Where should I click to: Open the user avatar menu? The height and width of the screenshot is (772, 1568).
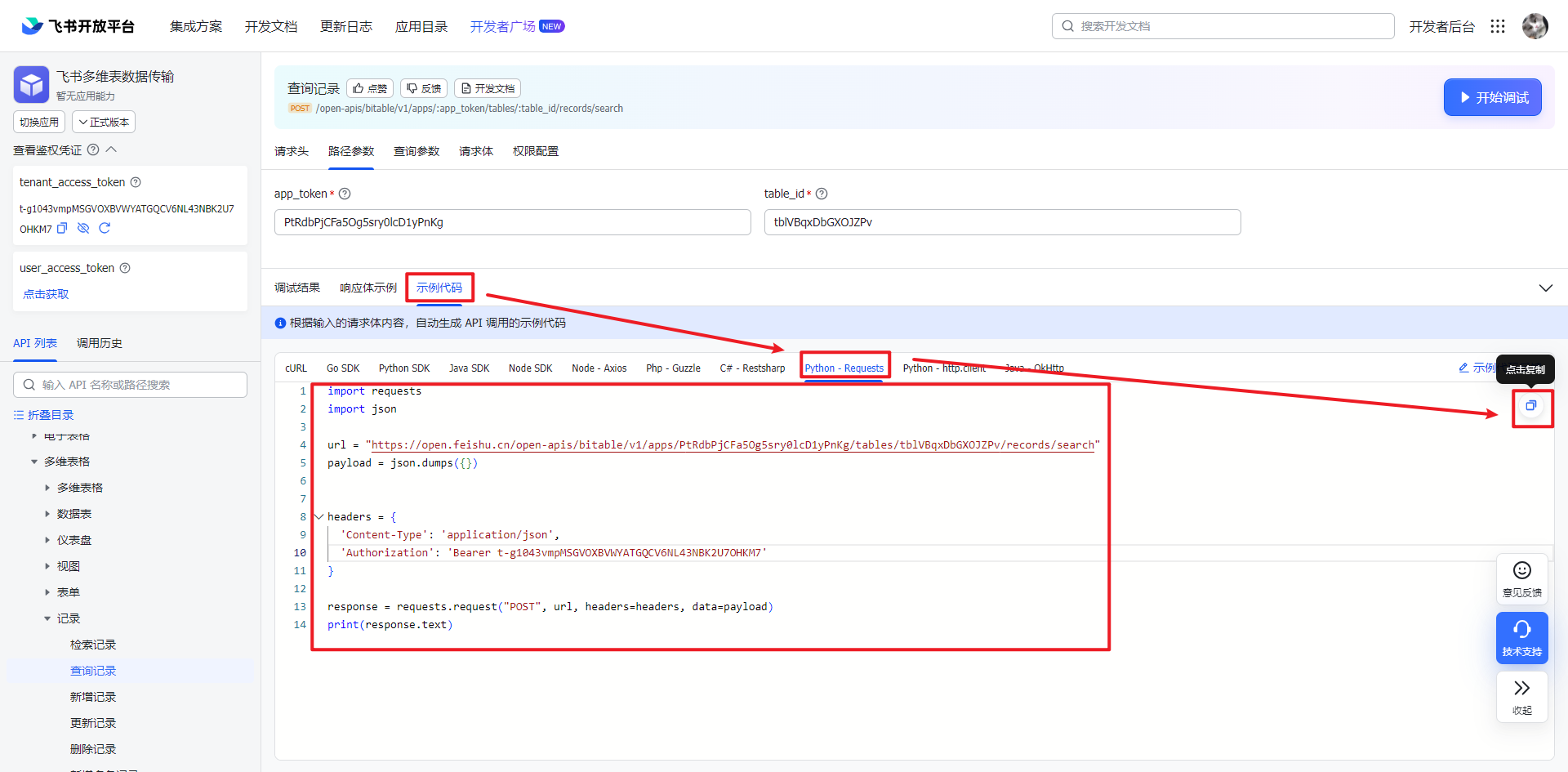pos(1535,26)
